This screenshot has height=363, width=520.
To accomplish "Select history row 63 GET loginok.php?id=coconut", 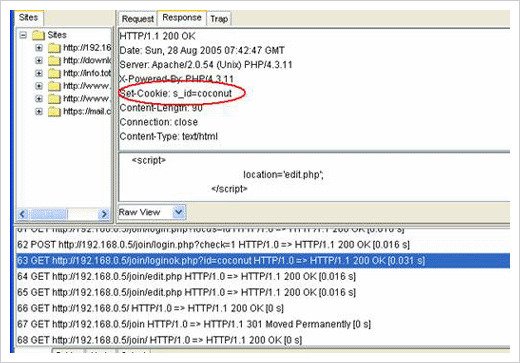I will (263, 260).
